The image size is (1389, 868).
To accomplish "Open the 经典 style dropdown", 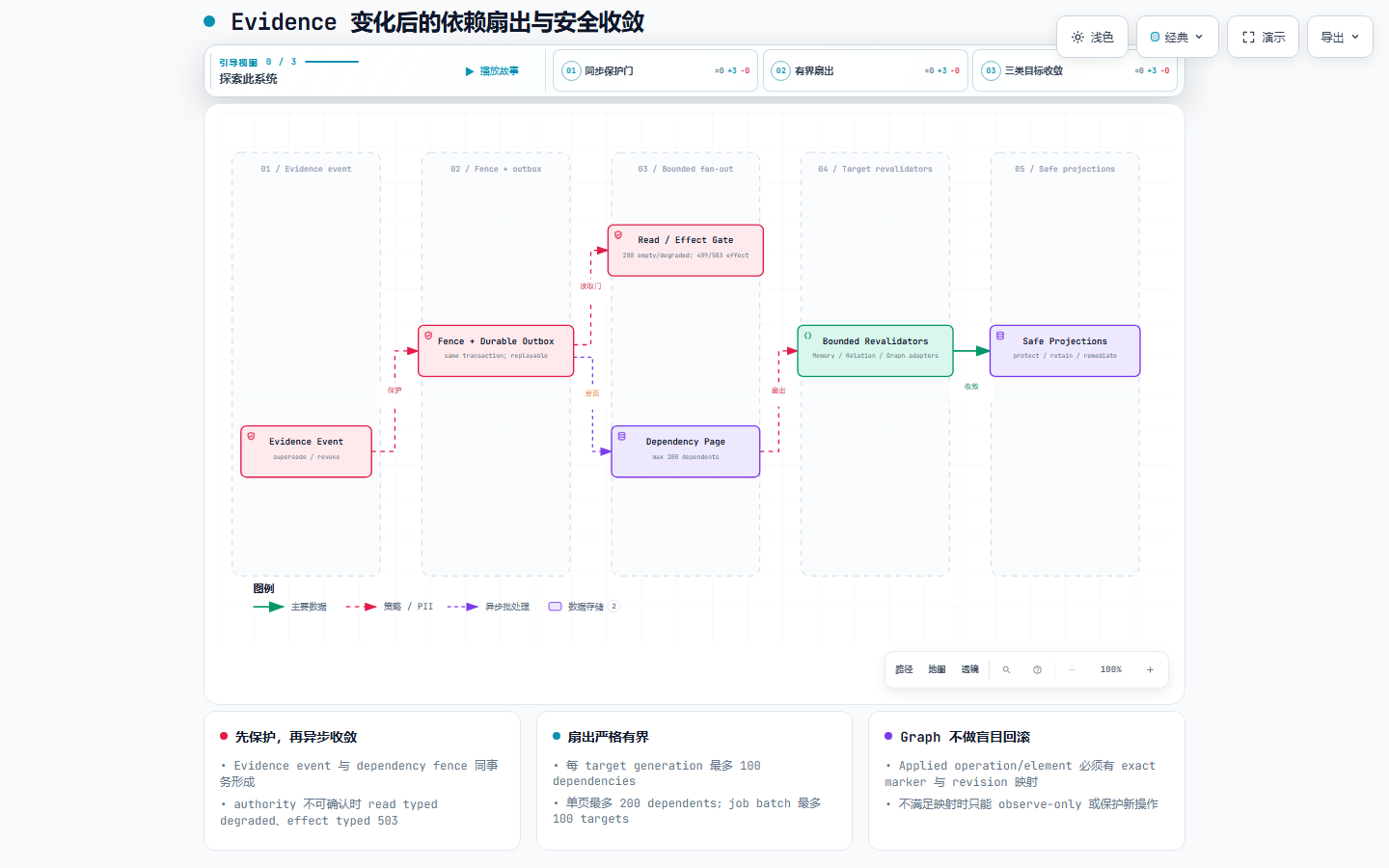I will click(x=1177, y=37).
